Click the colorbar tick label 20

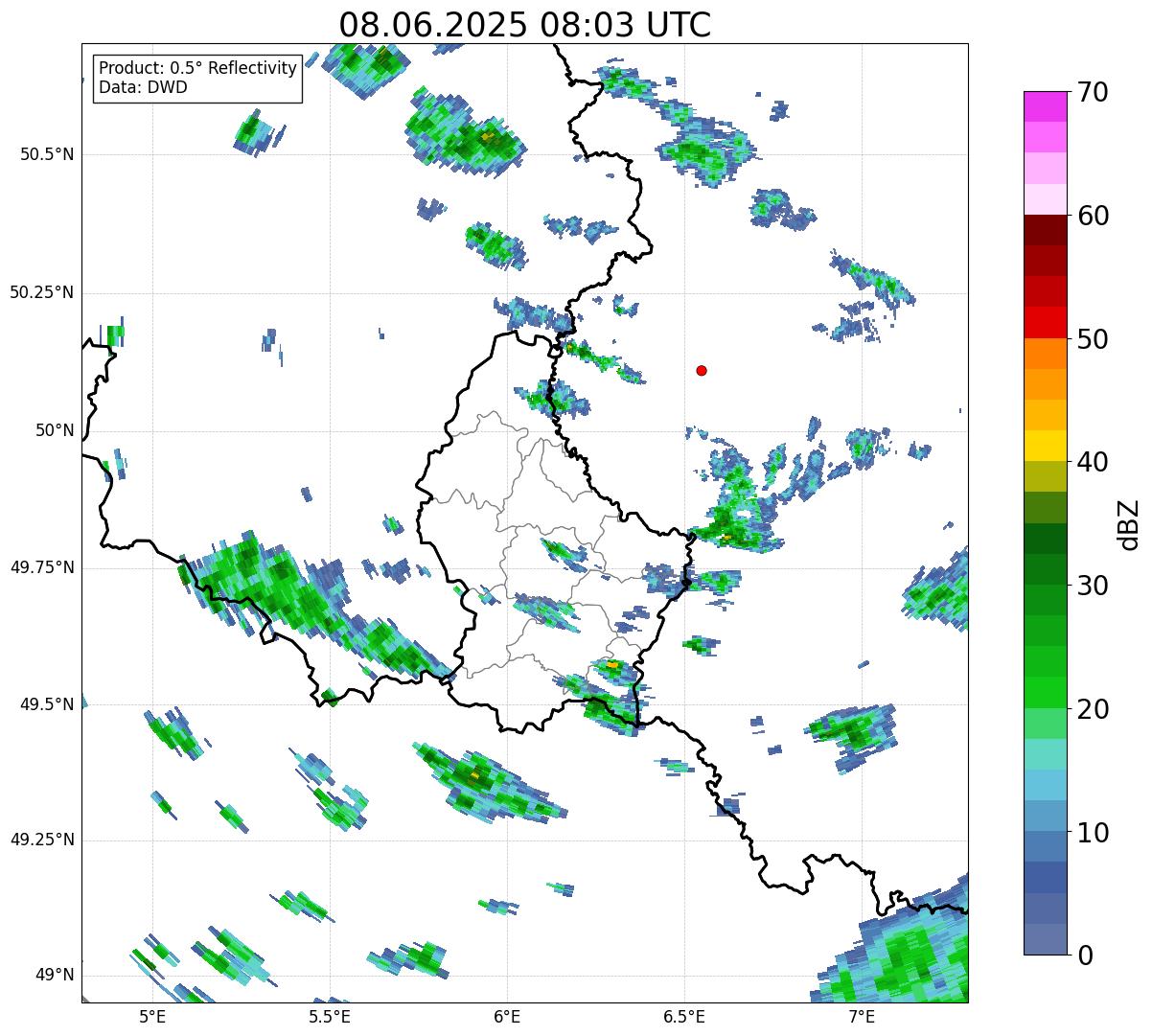click(x=1093, y=709)
